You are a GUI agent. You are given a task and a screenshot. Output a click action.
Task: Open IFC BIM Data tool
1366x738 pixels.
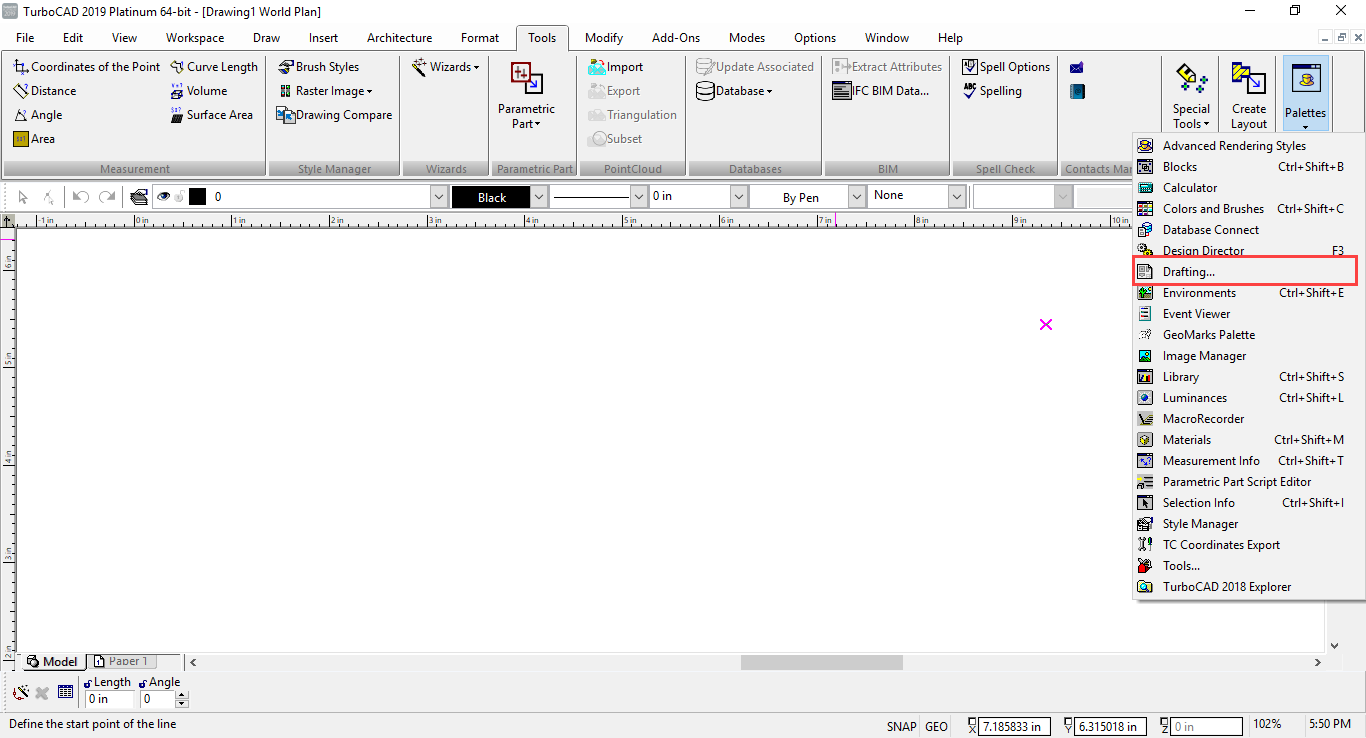881,91
